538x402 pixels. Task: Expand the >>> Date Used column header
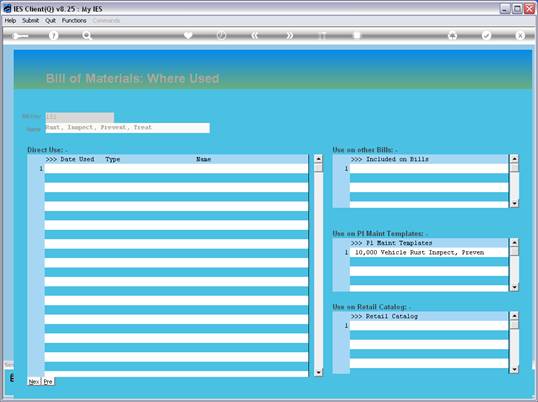[x=70, y=159]
